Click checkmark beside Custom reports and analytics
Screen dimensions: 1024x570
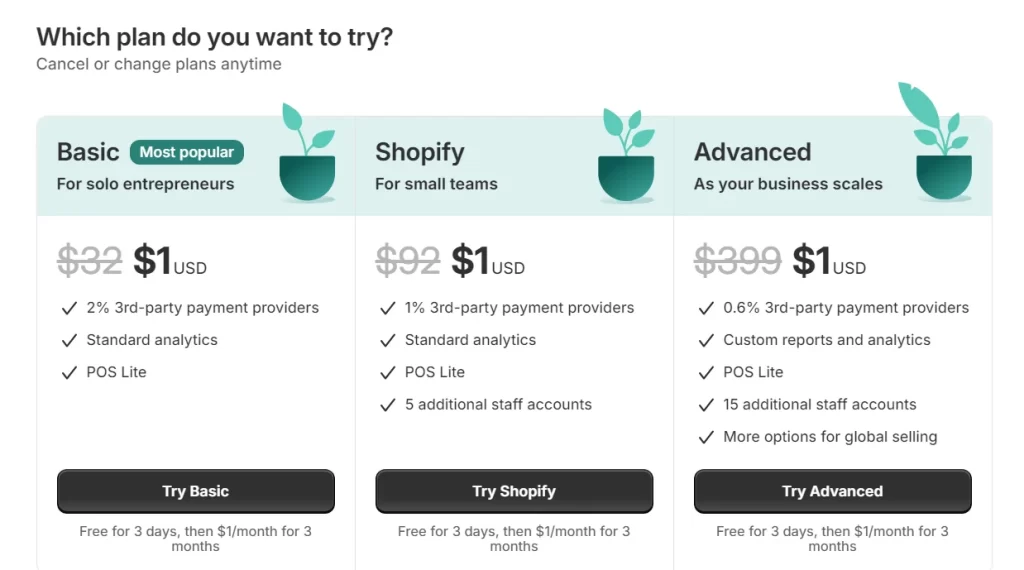pyautogui.click(x=706, y=340)
